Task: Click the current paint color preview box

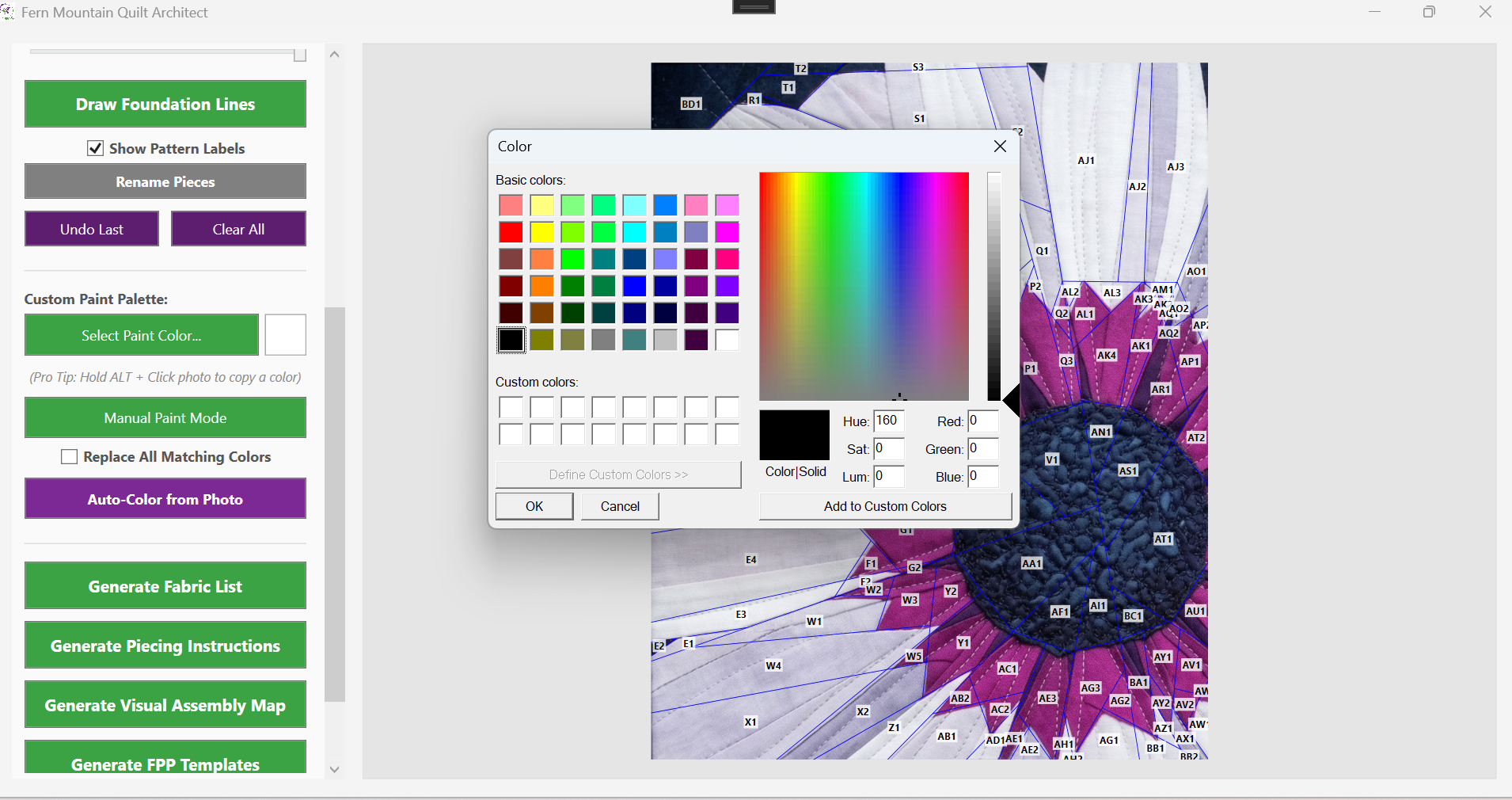Action: pos(285,335)
